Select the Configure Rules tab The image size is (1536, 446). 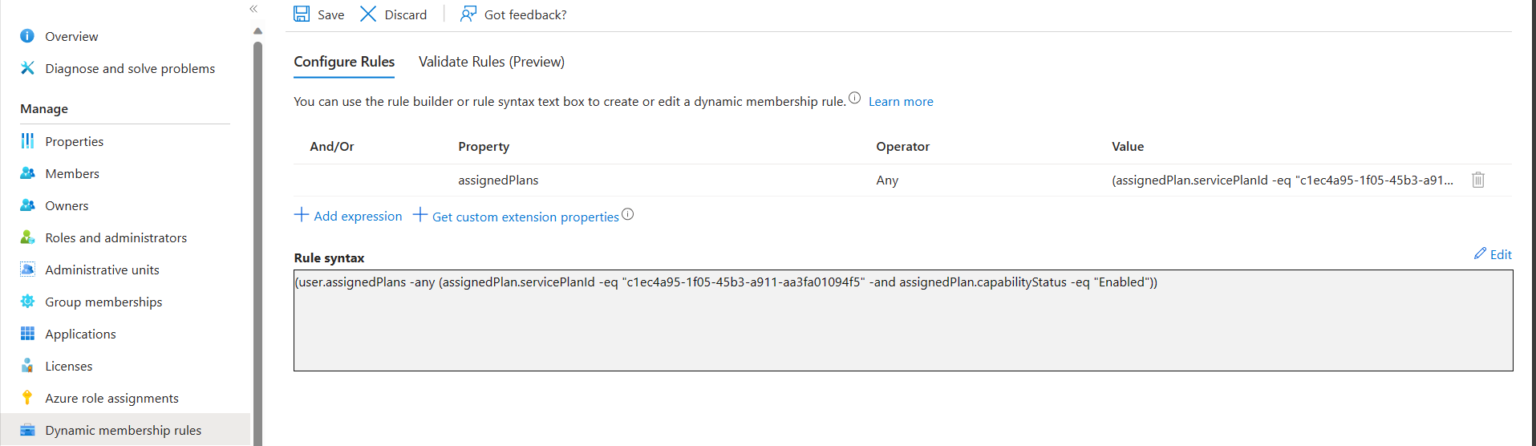point(344,62)
